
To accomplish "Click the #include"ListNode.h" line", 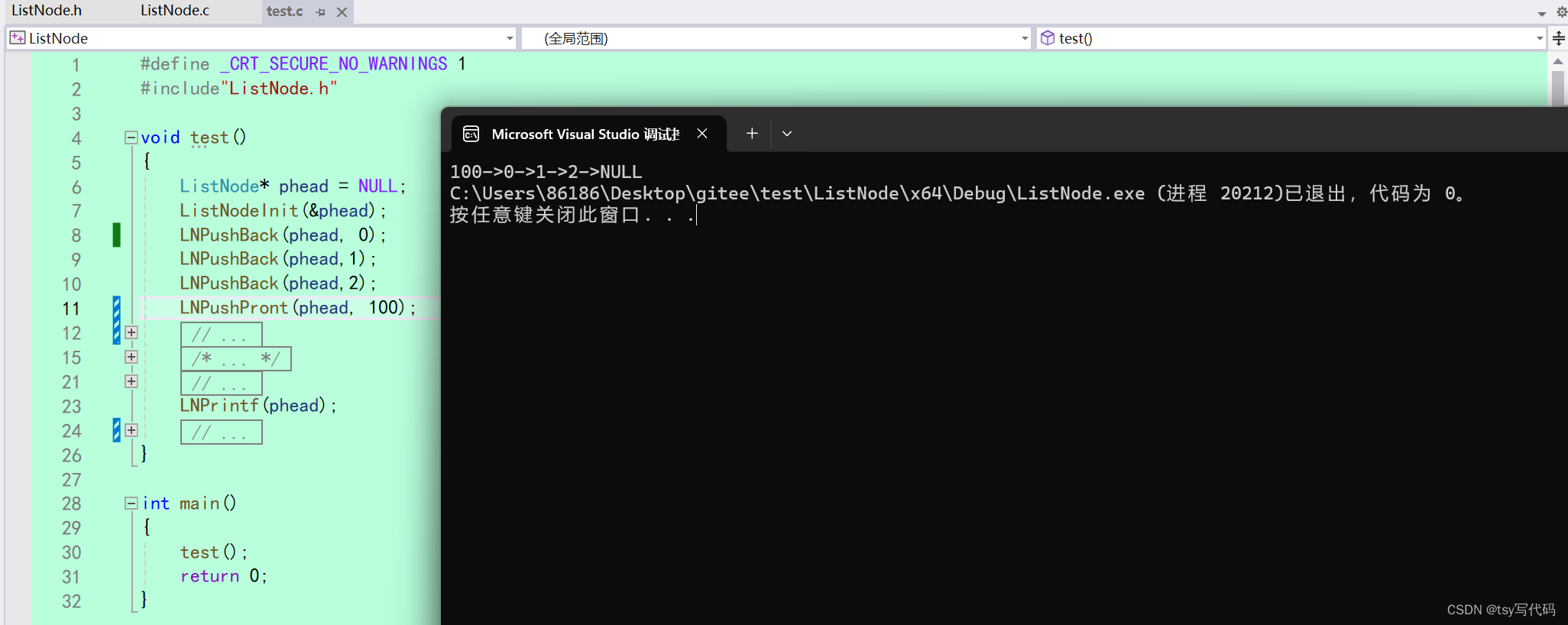I will click(238, 89).
